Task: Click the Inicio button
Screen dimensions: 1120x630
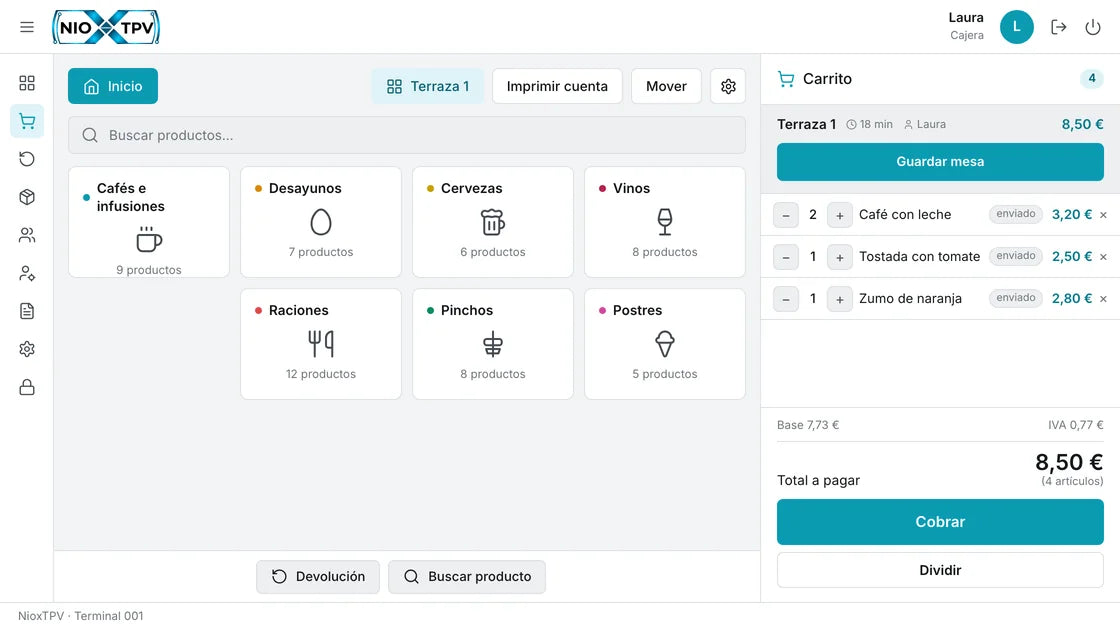Action: (113, 86)
